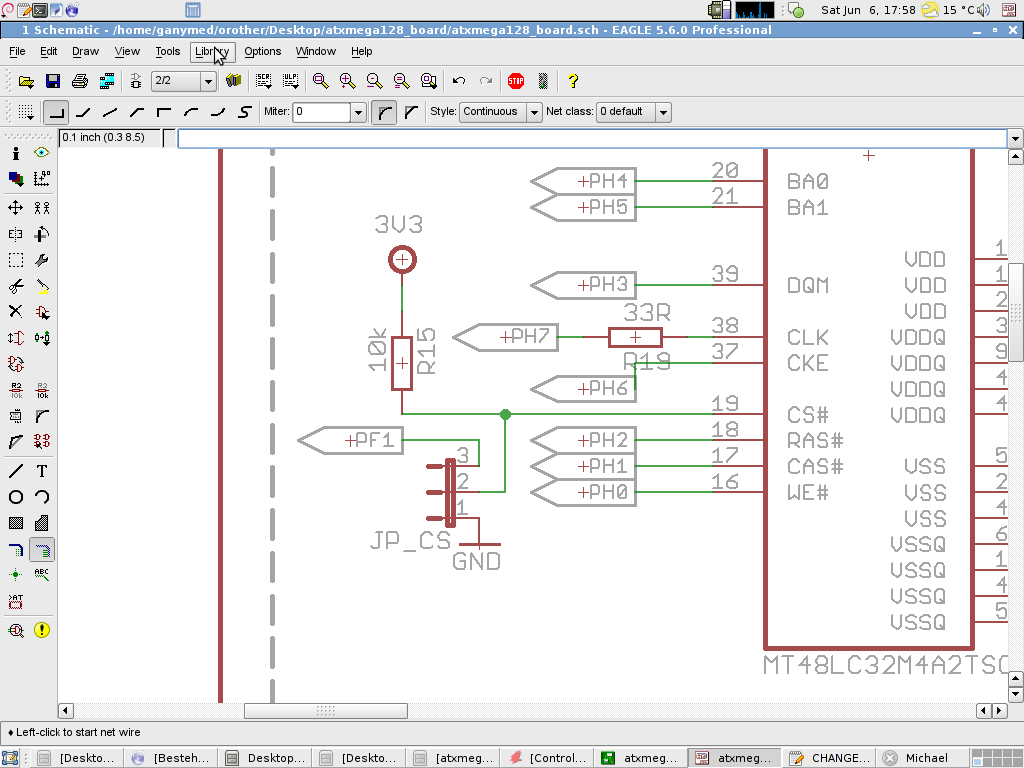Click the zoom-to-fit magnifier icon
The width and height of the screenshot is (1024, 768).
point(320,81)
